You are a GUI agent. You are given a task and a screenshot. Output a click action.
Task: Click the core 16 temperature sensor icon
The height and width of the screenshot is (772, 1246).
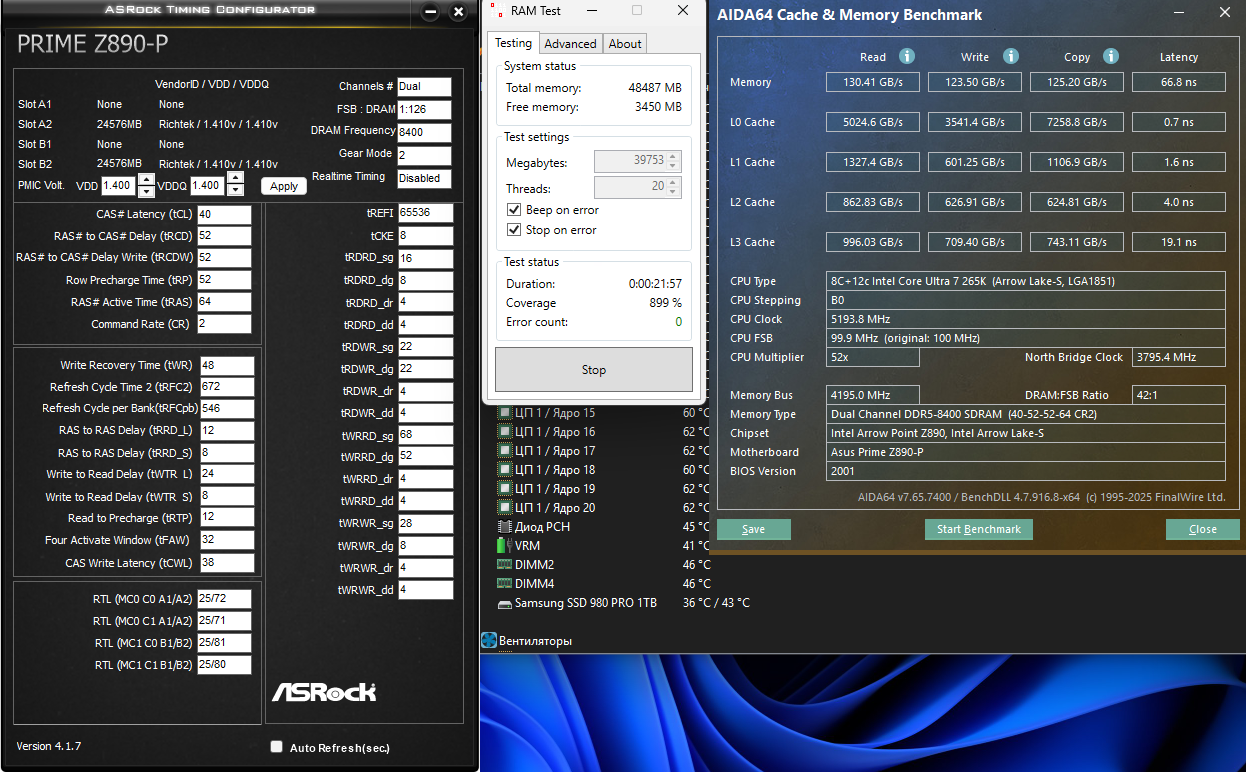pos(505,432)
